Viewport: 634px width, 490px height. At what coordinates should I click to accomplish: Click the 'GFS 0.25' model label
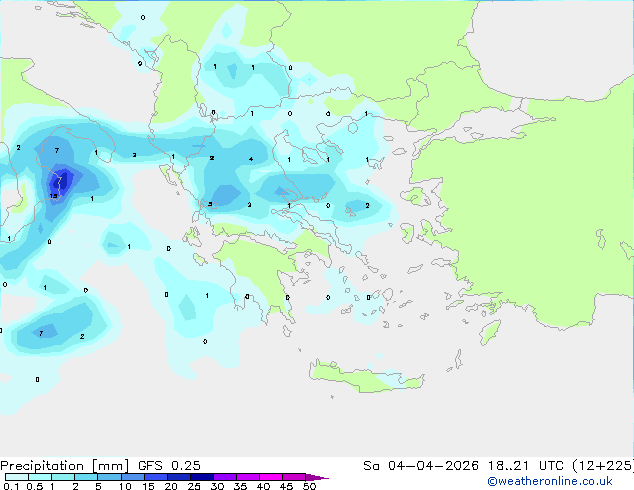click(169, 466)
